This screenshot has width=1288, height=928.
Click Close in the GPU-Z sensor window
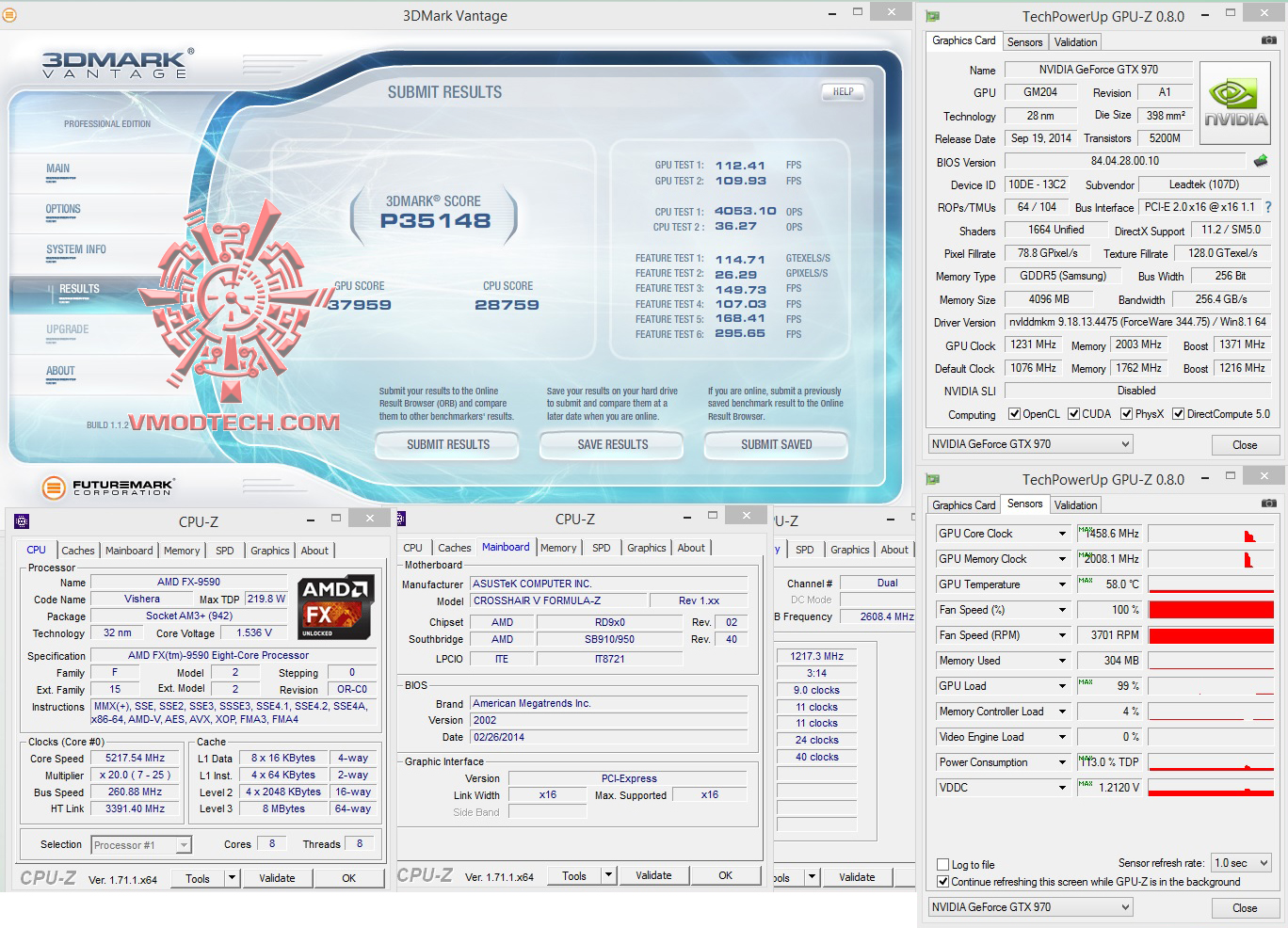coord(1245,908)
